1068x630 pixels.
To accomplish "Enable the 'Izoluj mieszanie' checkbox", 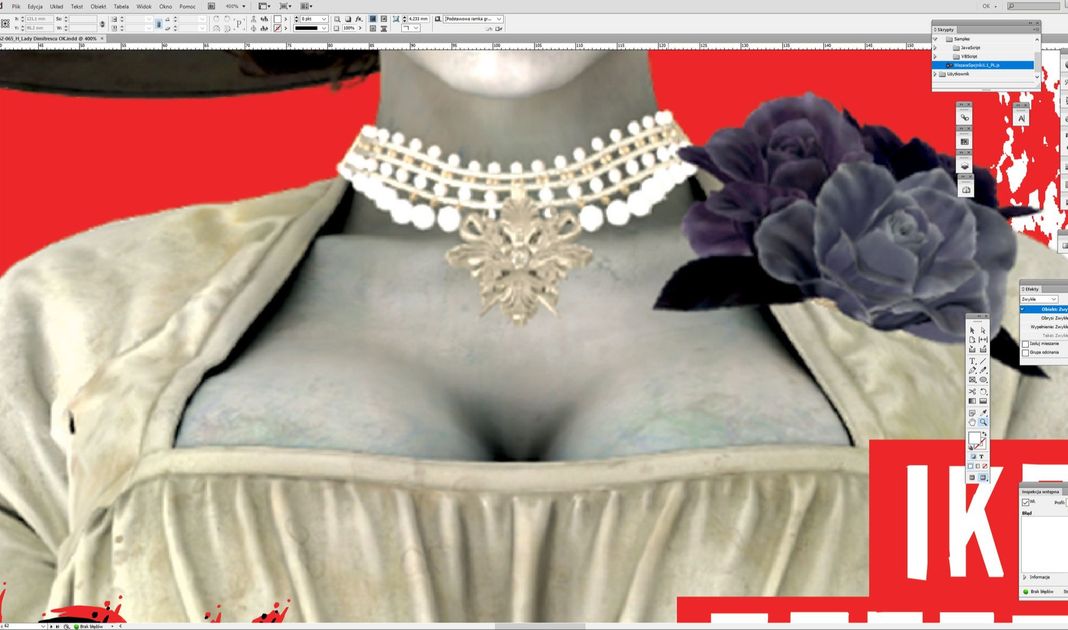I will coord(1025,344).
